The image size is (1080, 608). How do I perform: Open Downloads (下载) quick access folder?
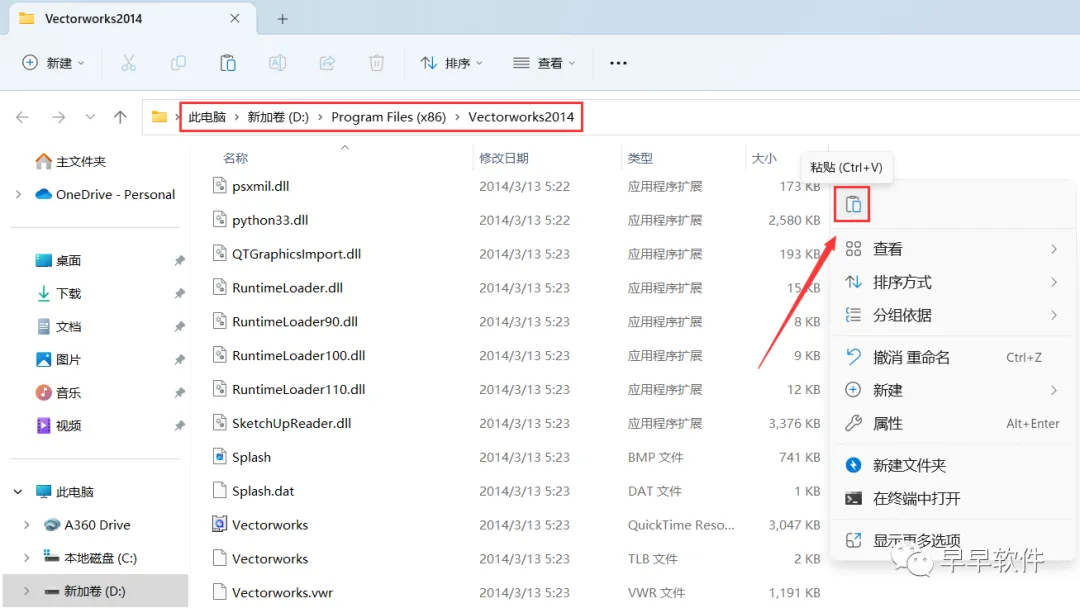click(x=59, y=293)
